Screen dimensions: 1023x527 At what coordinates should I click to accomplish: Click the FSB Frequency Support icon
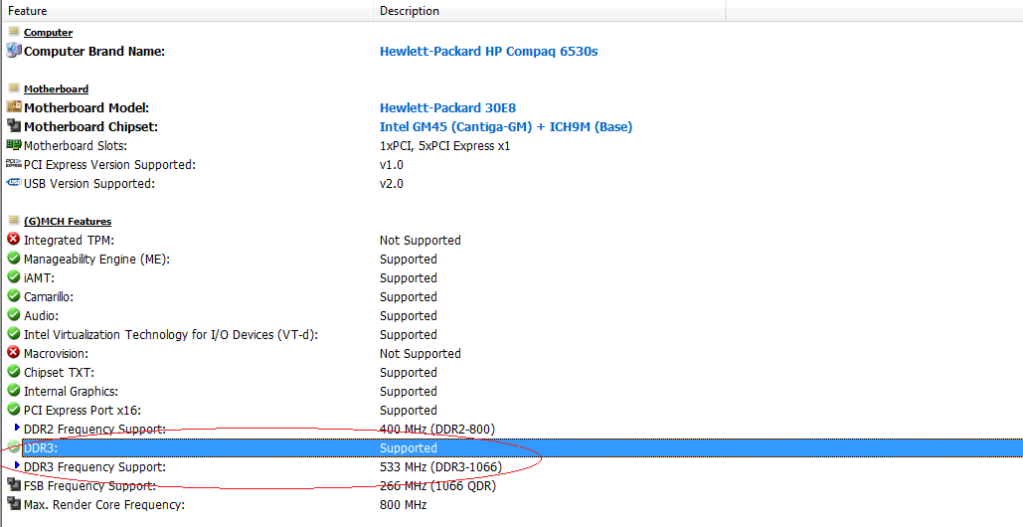13,486
